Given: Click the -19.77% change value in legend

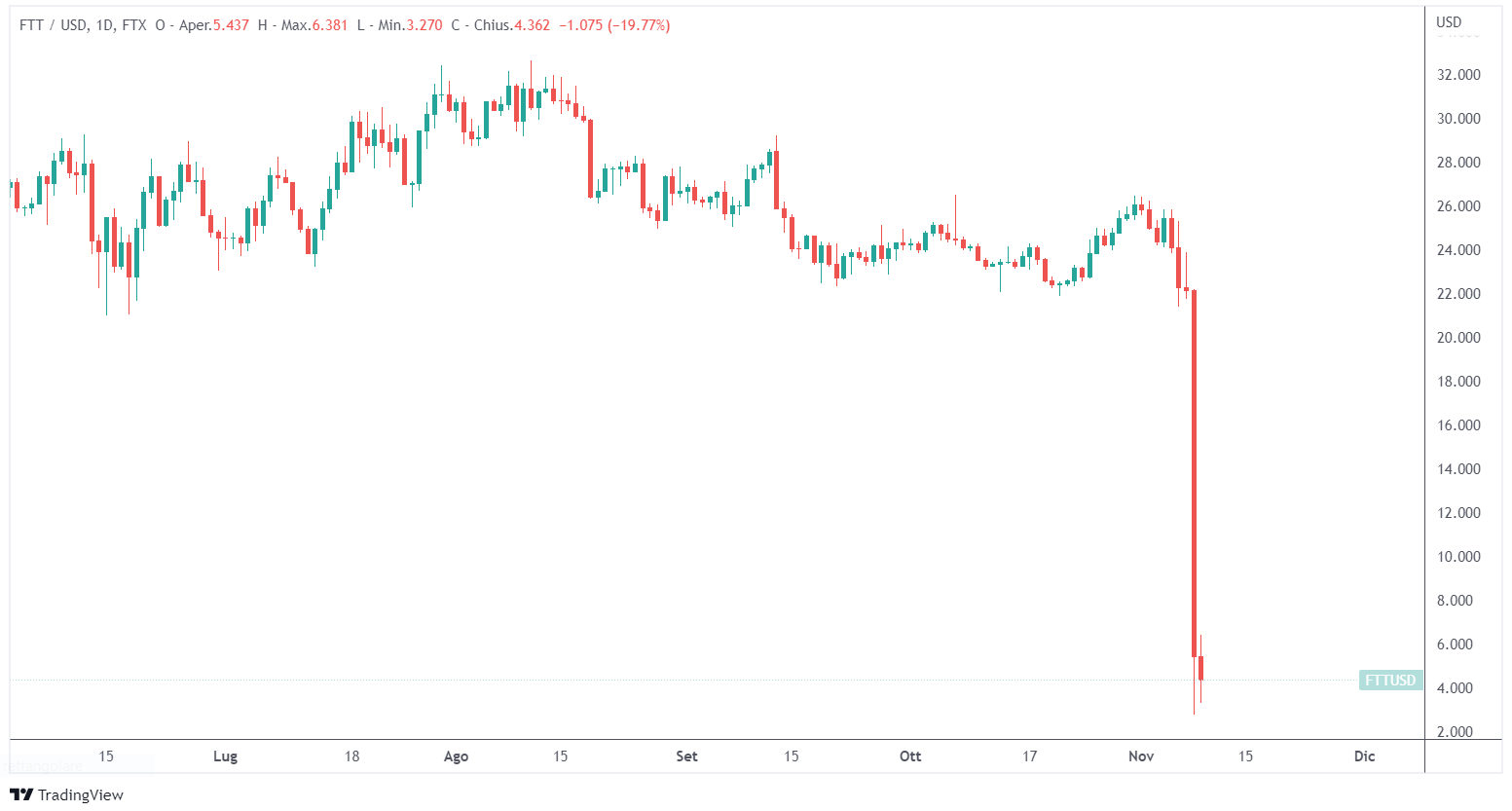Looking at the screenshot, I should coord(639,25).
